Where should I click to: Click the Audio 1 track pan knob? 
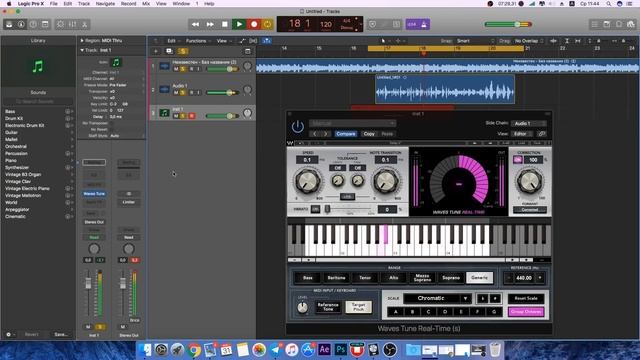(x=247, y=89)
